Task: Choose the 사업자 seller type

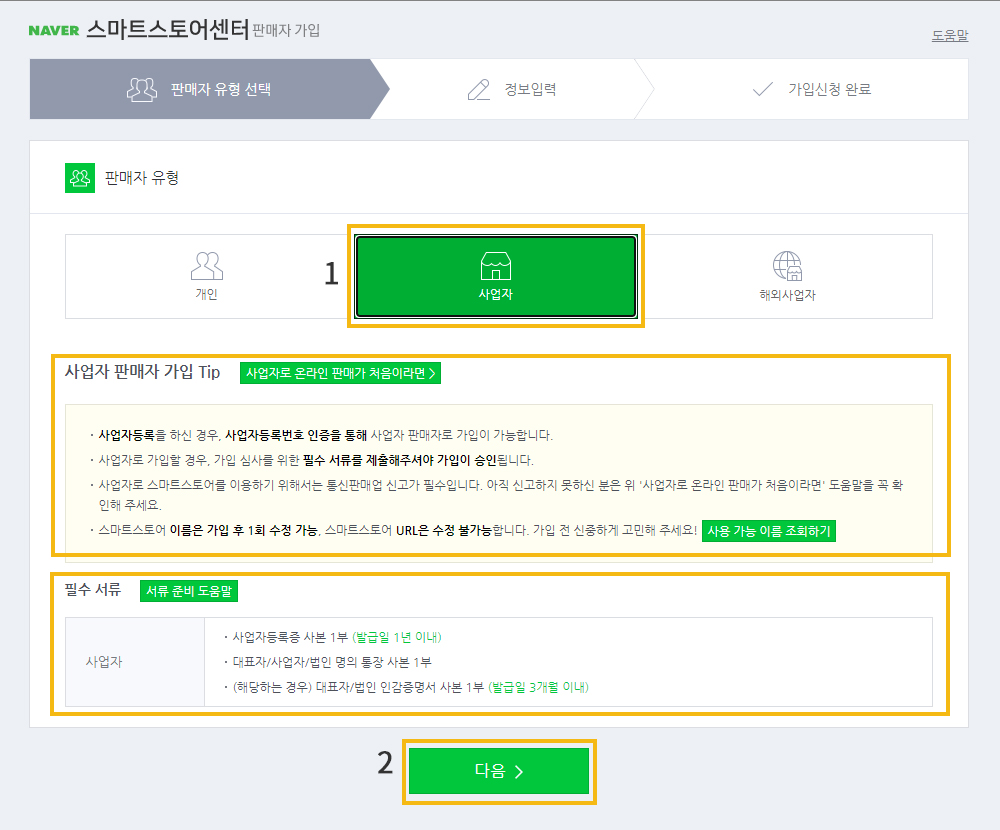Action: pyautogui.click(x=496, y=276)
